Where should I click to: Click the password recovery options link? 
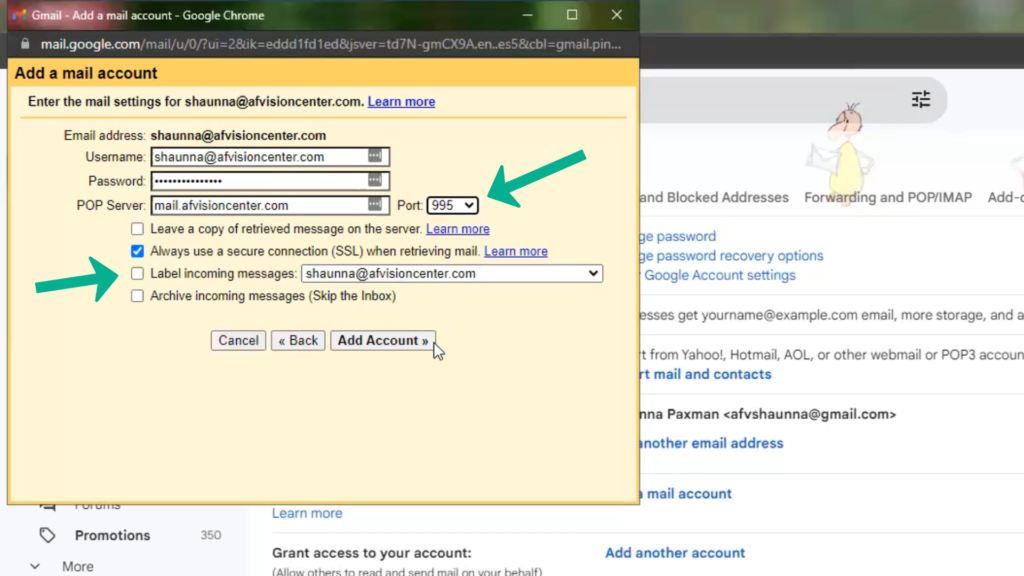[x=731, y=255]
